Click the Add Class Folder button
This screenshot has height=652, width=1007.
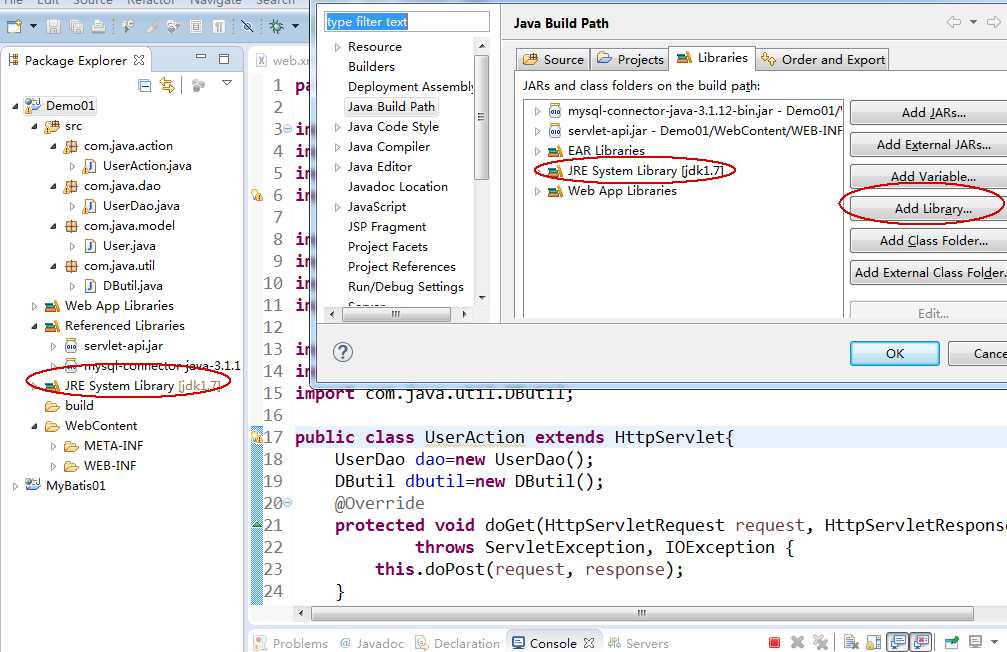(x=933, y=241)
